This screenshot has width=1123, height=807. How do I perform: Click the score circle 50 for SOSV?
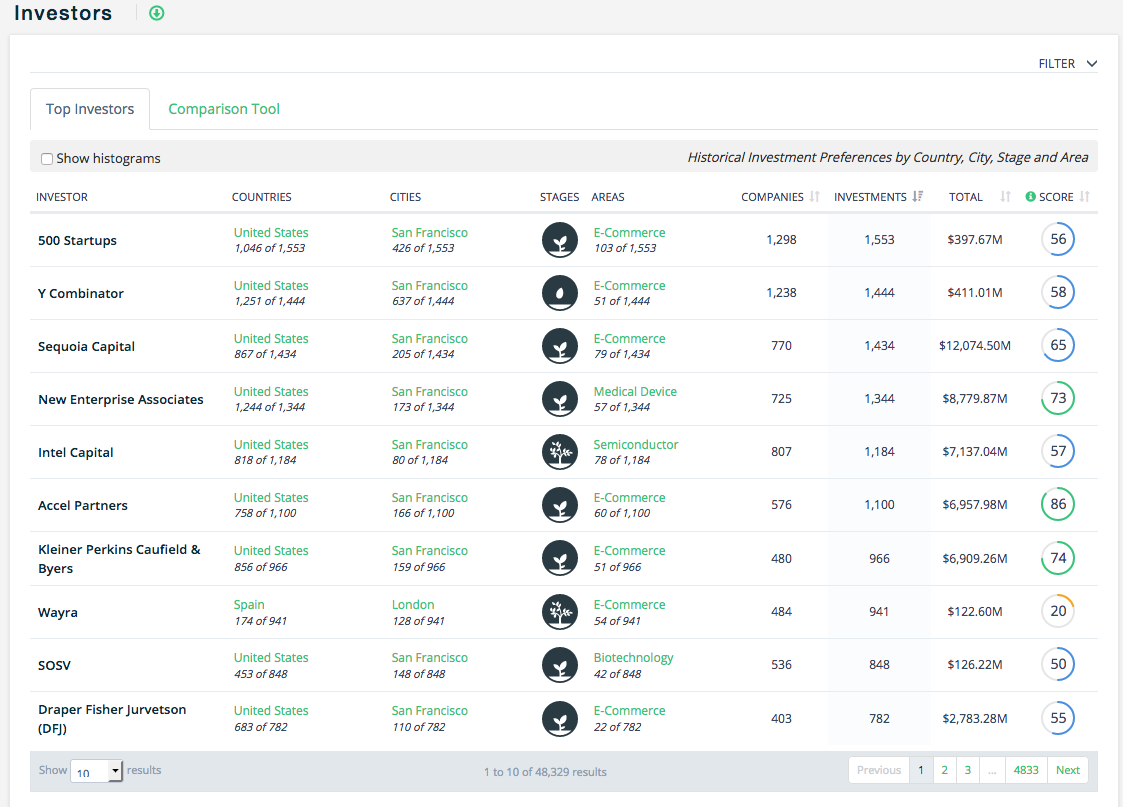(1058, 664)
